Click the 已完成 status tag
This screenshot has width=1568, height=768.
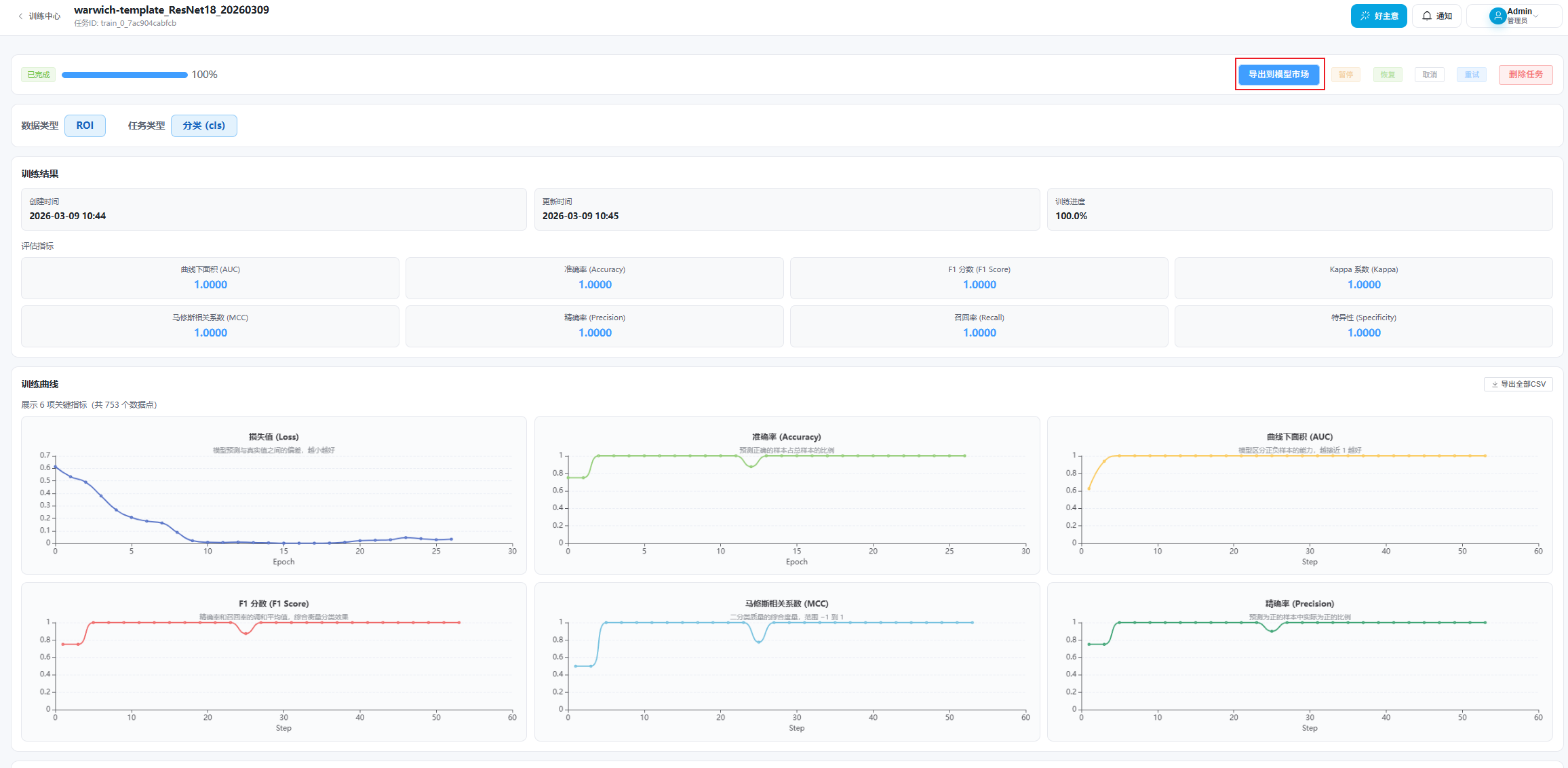point(39,75)
